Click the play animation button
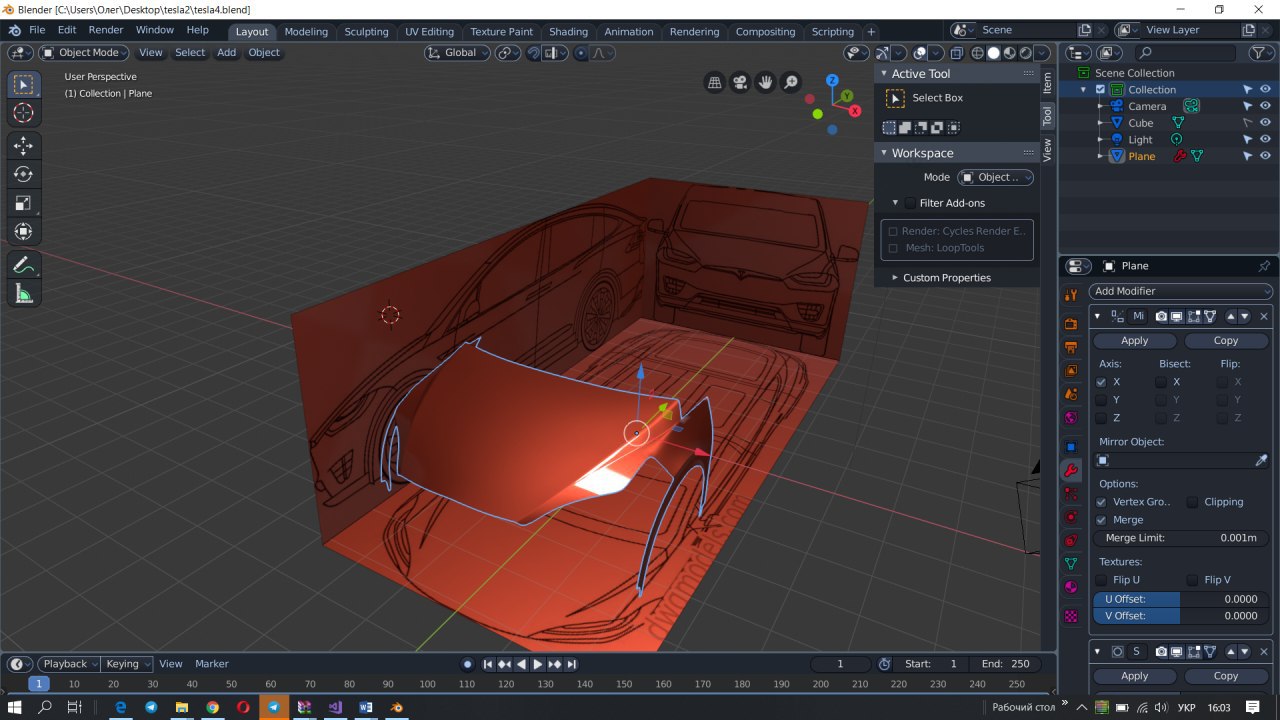1280x720 pixels. tap(538, 664)
